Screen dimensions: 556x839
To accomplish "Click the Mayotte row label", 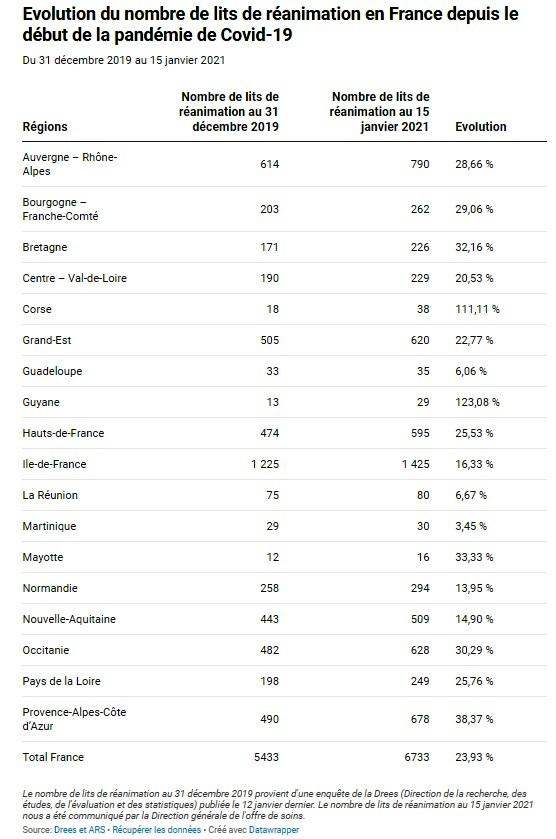I will [x=43, y=557].
